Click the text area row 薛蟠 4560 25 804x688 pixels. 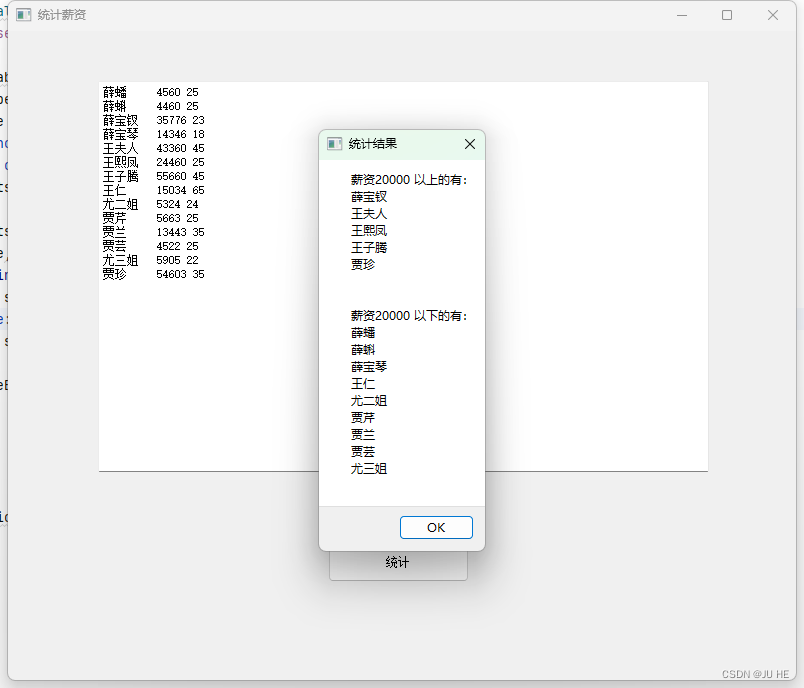pos(150,92)
